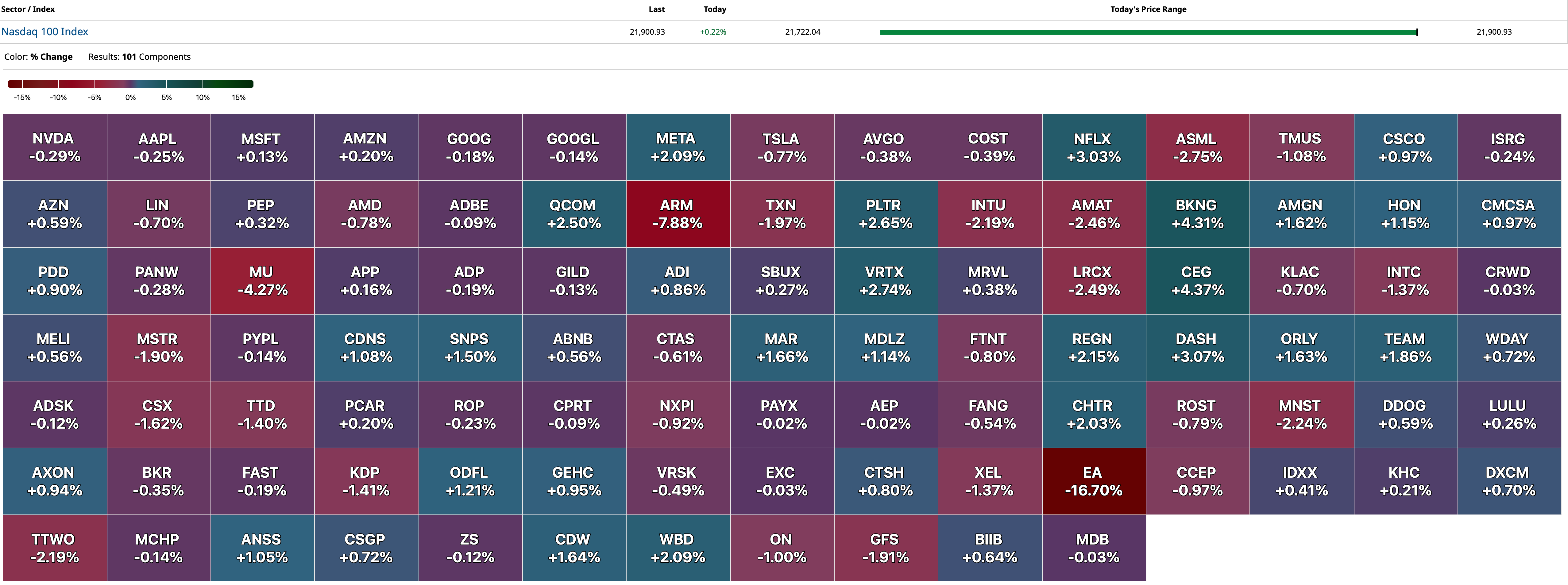This screenshot has height=585, width=1568.
Task: Open the TTWO -2.19% tile
Action: [x=55, y=548]
